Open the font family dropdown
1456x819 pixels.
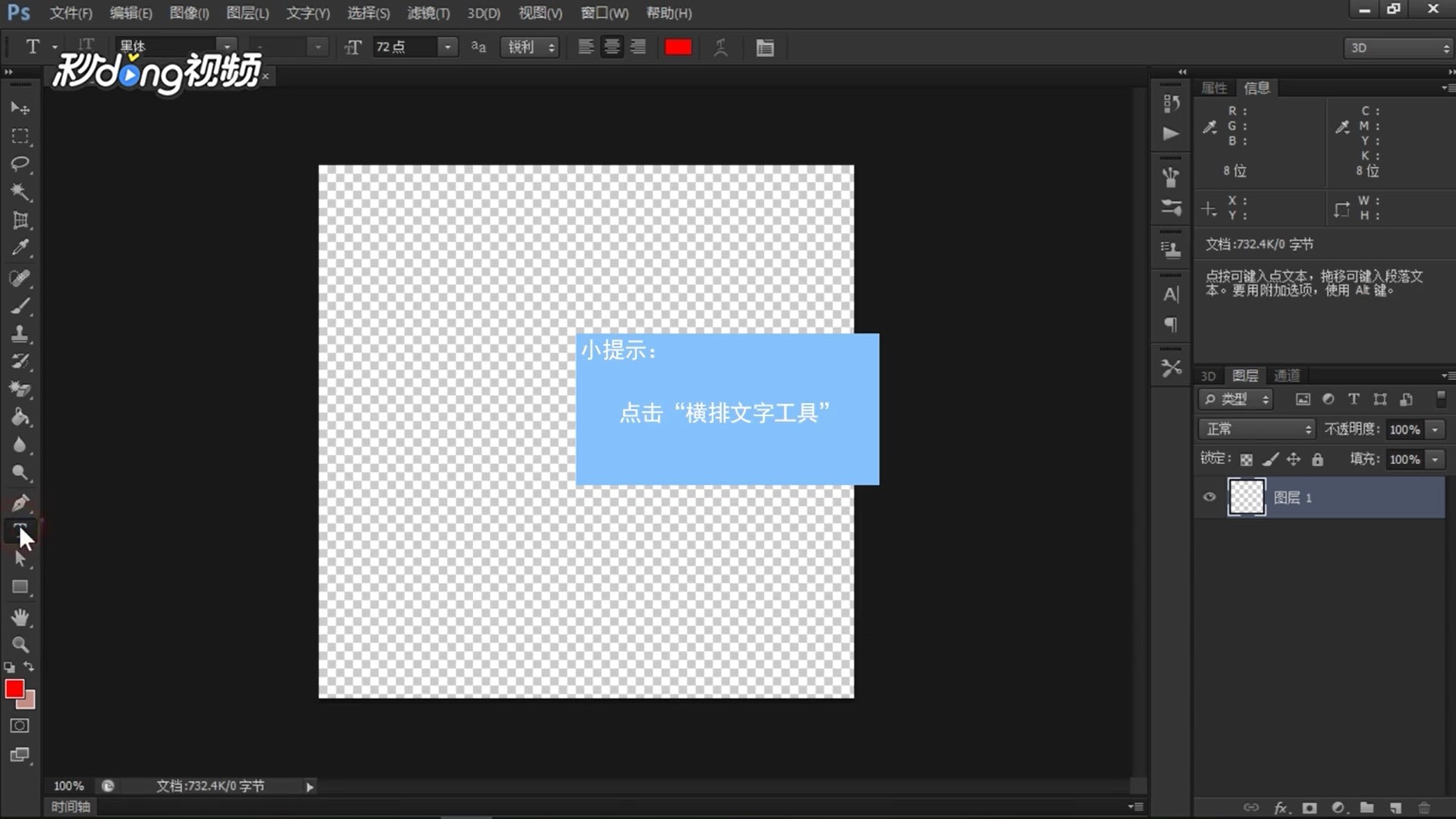click(226, 46)
